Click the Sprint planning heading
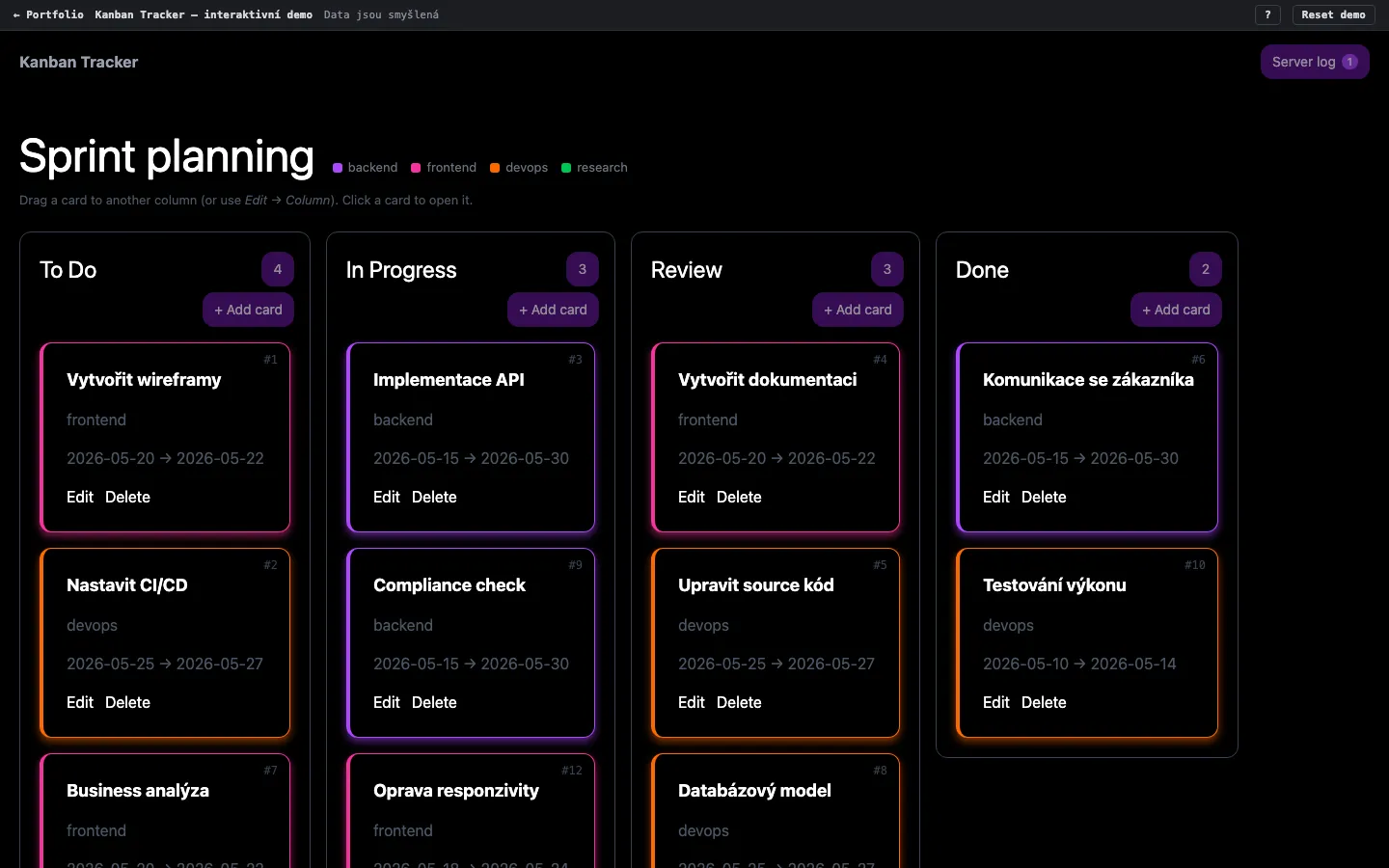The image size is (1389, 868). pos(167,156)
